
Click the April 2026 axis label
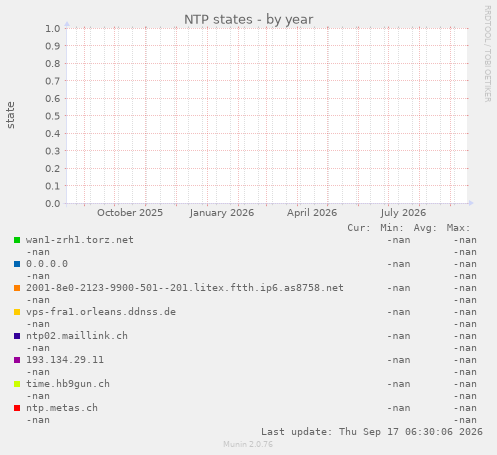(x=312, y=213)
